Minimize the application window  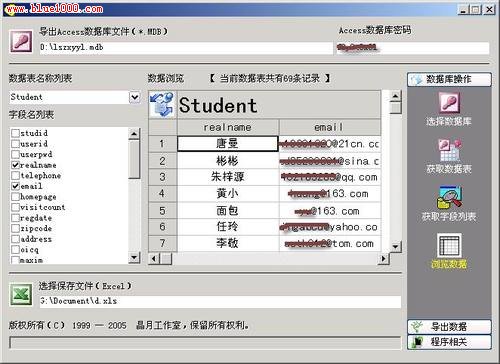click(x=462, y=9)
